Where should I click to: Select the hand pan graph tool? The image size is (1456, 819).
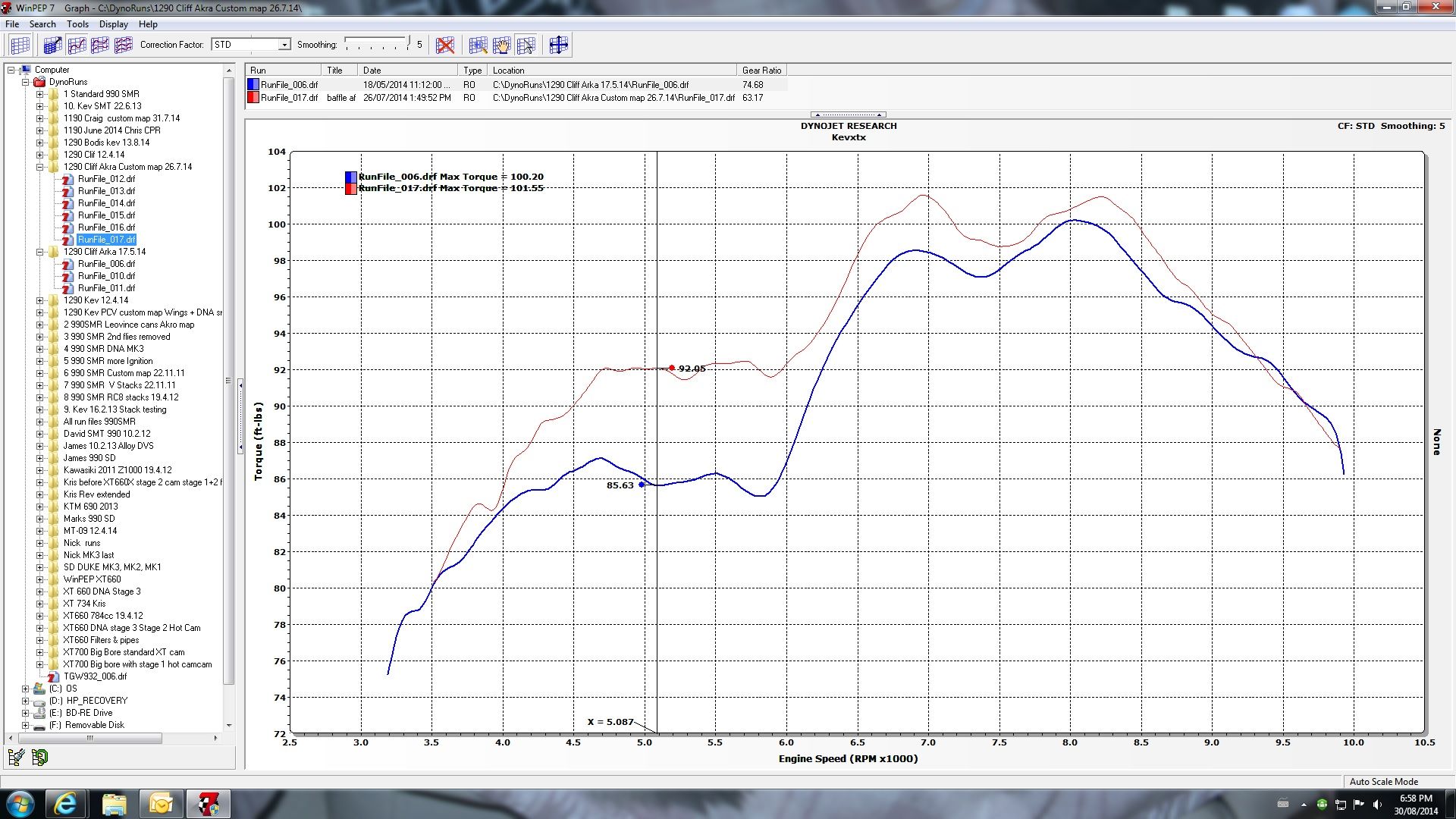[501, 45]
